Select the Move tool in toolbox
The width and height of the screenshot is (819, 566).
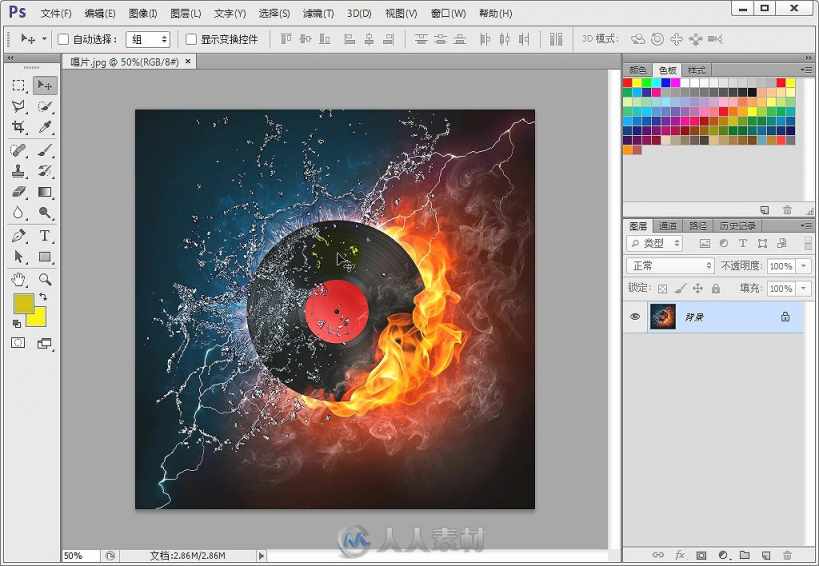point(45,85)
